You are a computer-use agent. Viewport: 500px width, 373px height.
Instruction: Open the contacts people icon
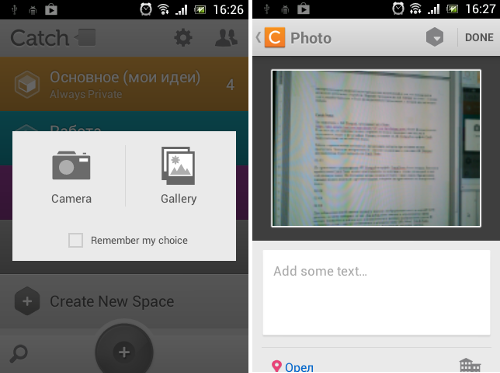tap(226, 38)
